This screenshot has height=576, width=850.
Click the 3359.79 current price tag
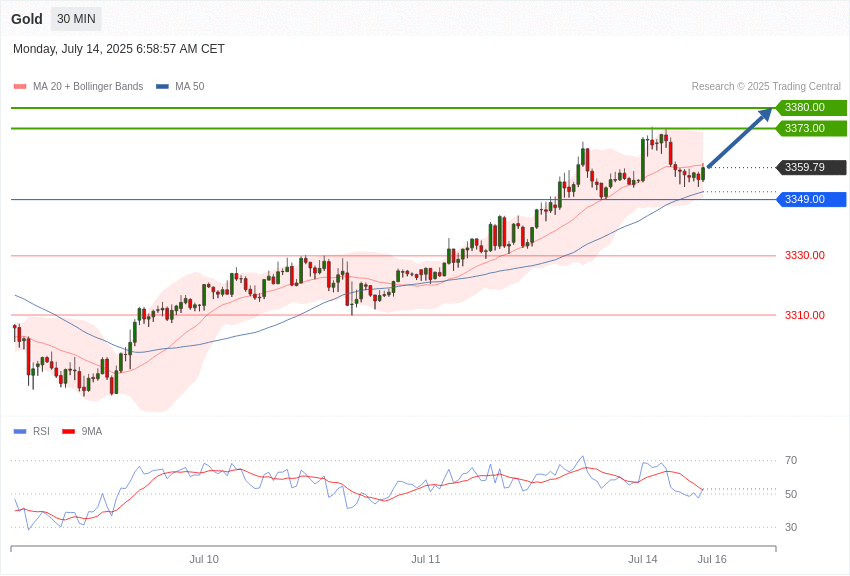[x=811, y=167]
